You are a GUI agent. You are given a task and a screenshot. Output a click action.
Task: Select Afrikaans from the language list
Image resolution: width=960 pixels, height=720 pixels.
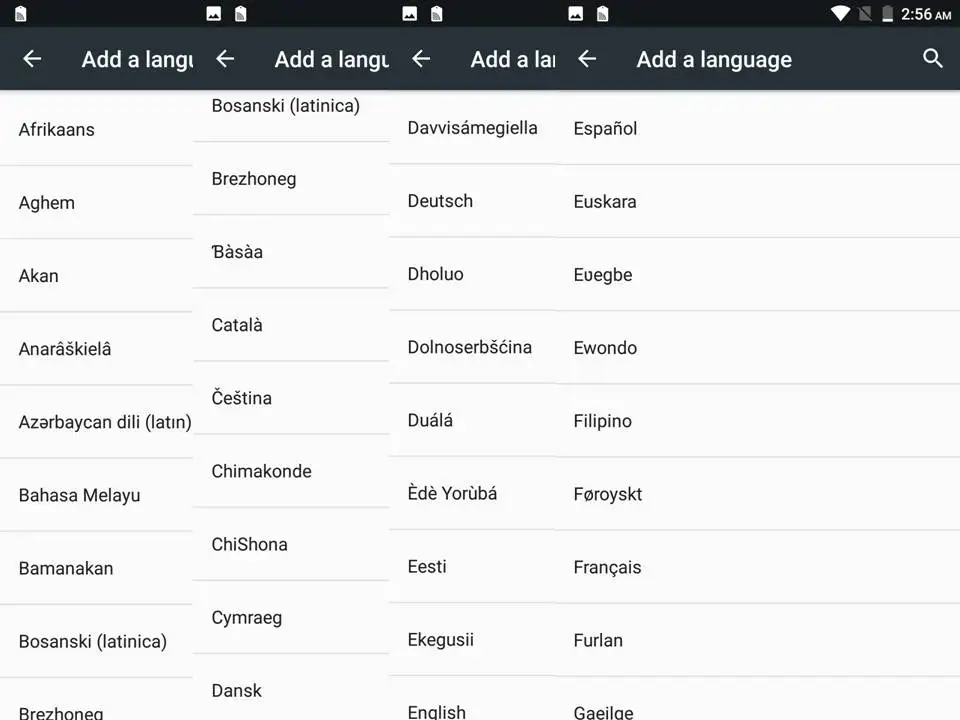pos(57,129)
